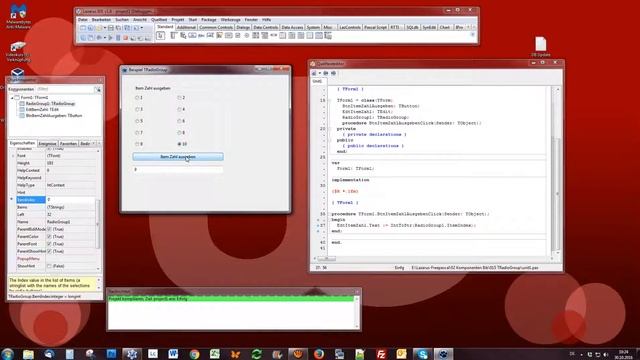Viewport: 640px width, 360px height.
Task: Switch to the Data Access component tab
Action: [x=292, y=27]
